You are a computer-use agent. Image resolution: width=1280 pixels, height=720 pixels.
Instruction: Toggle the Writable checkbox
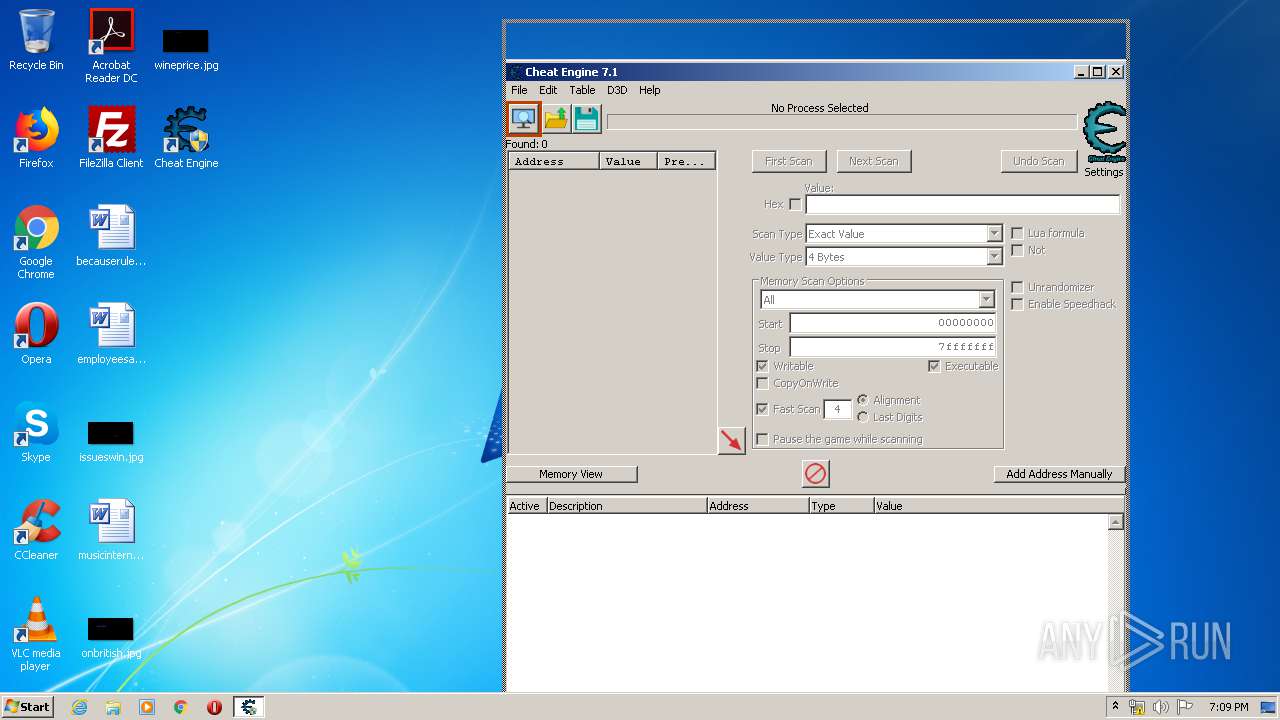click(762, 366)
